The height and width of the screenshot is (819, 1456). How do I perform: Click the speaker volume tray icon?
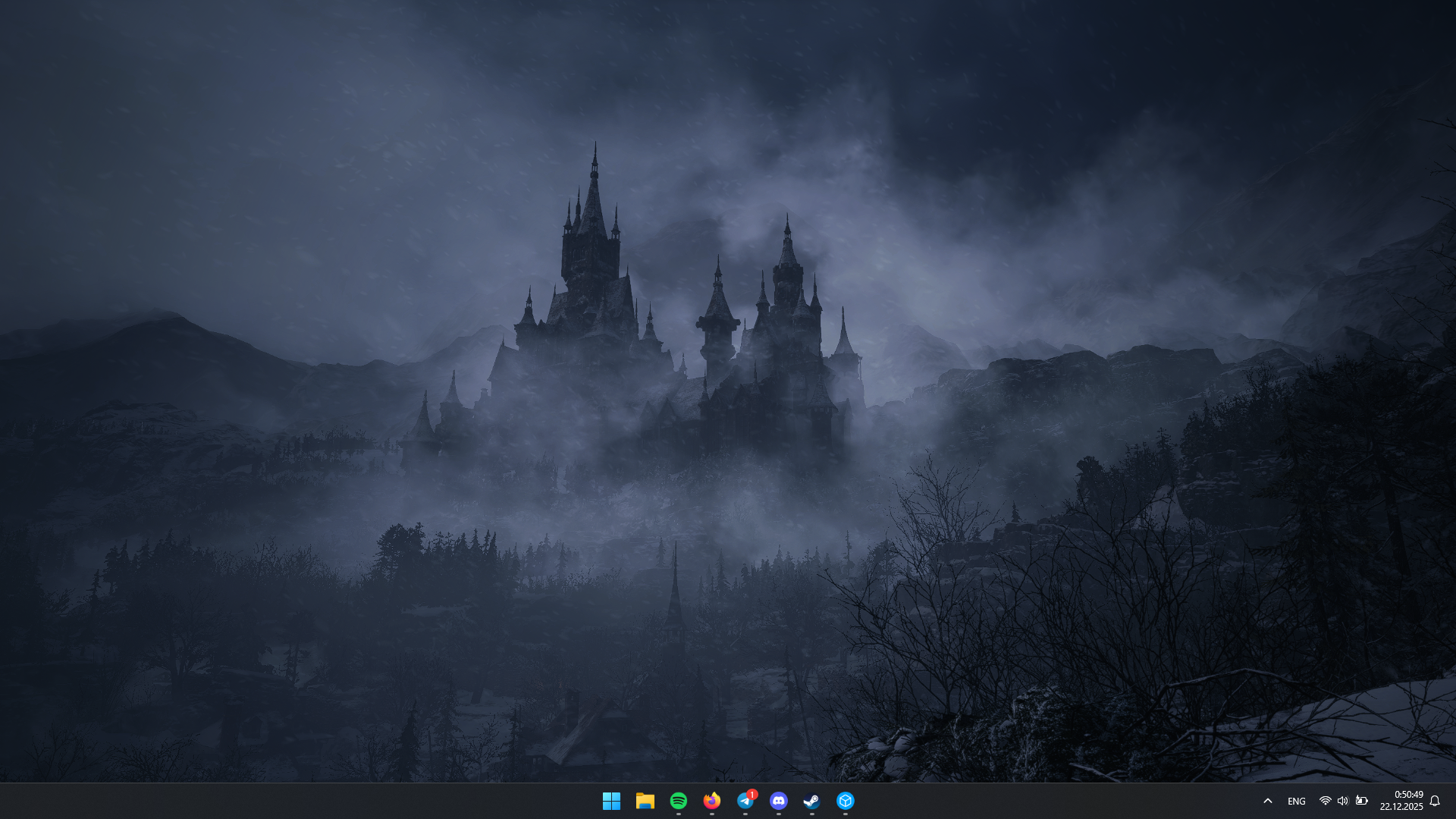(x=1342, y=801)
